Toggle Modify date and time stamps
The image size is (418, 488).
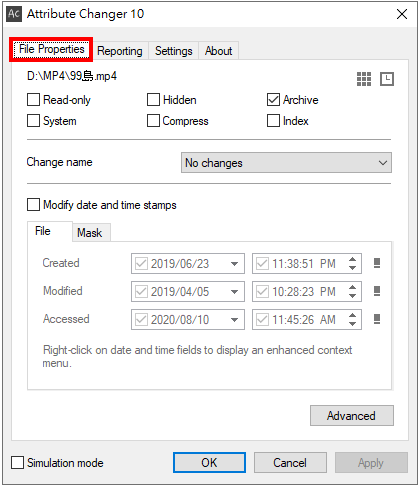pyautogui.click(x=33, y=205)
